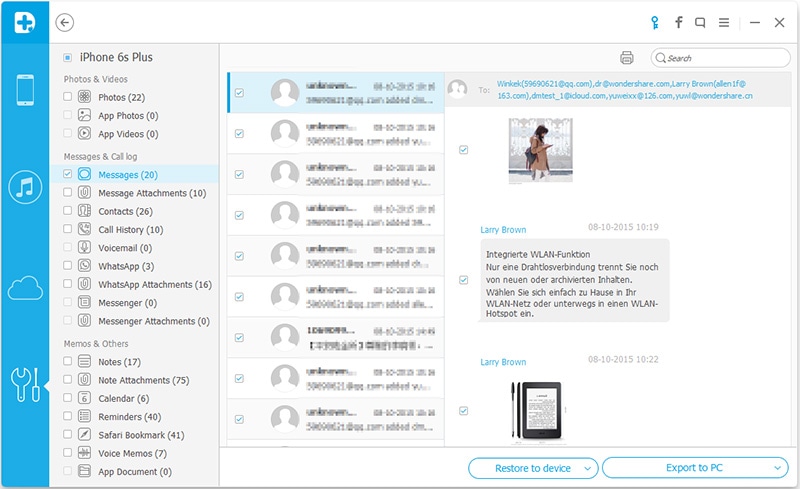Click the recipient email addresses line
The height and width of the screenshot is (489, 800).
coord(624,90)
